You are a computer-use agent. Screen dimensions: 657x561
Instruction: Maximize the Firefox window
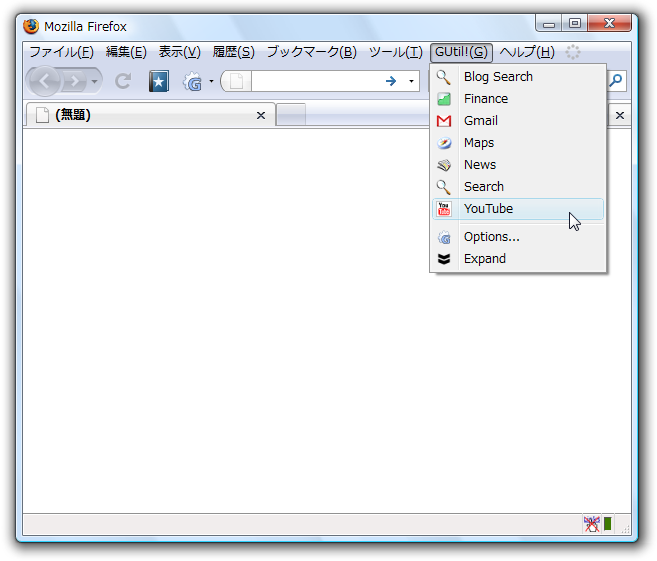pos(575,23)
